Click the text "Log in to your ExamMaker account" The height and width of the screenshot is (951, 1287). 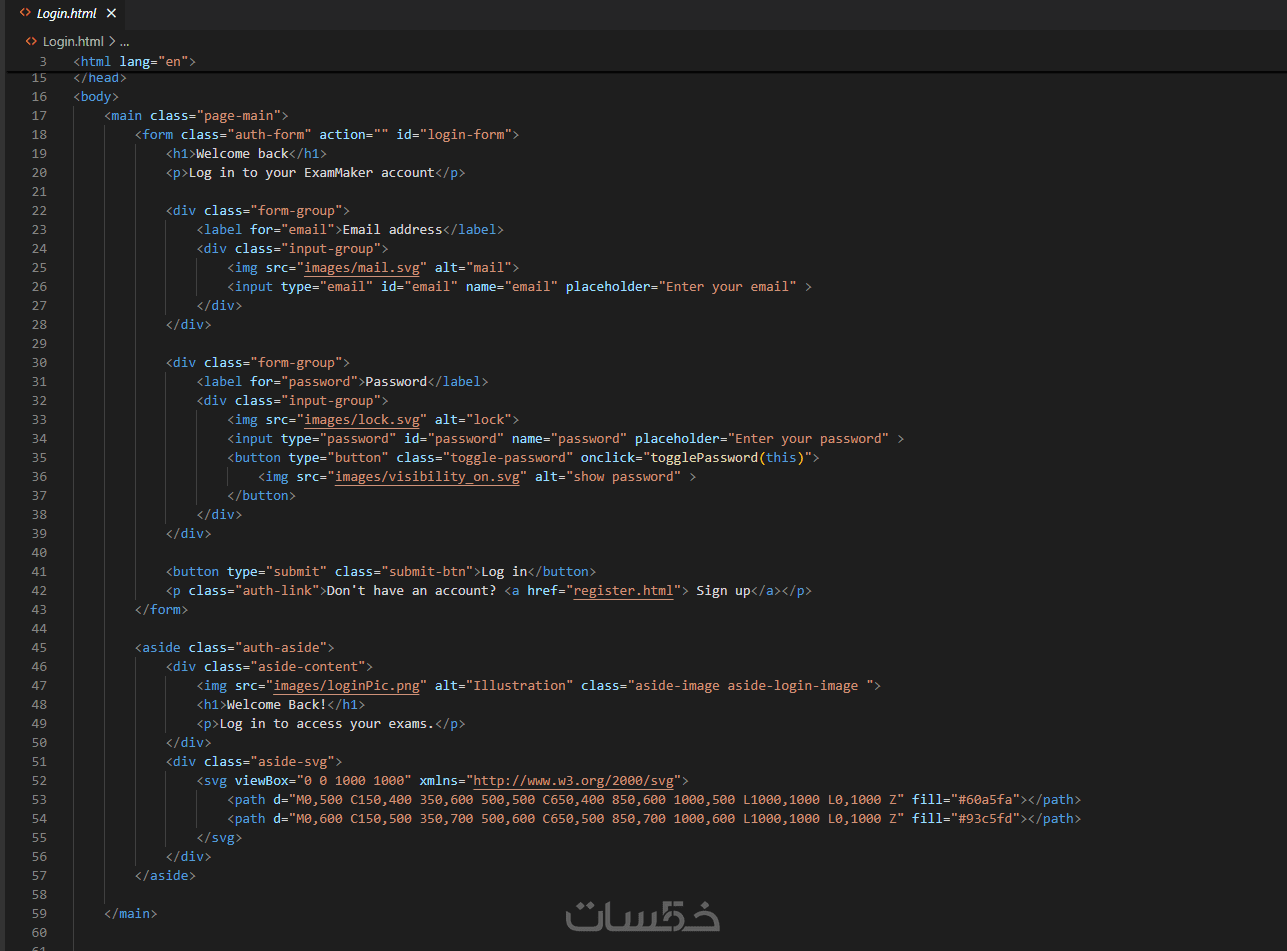pos(312,172)
